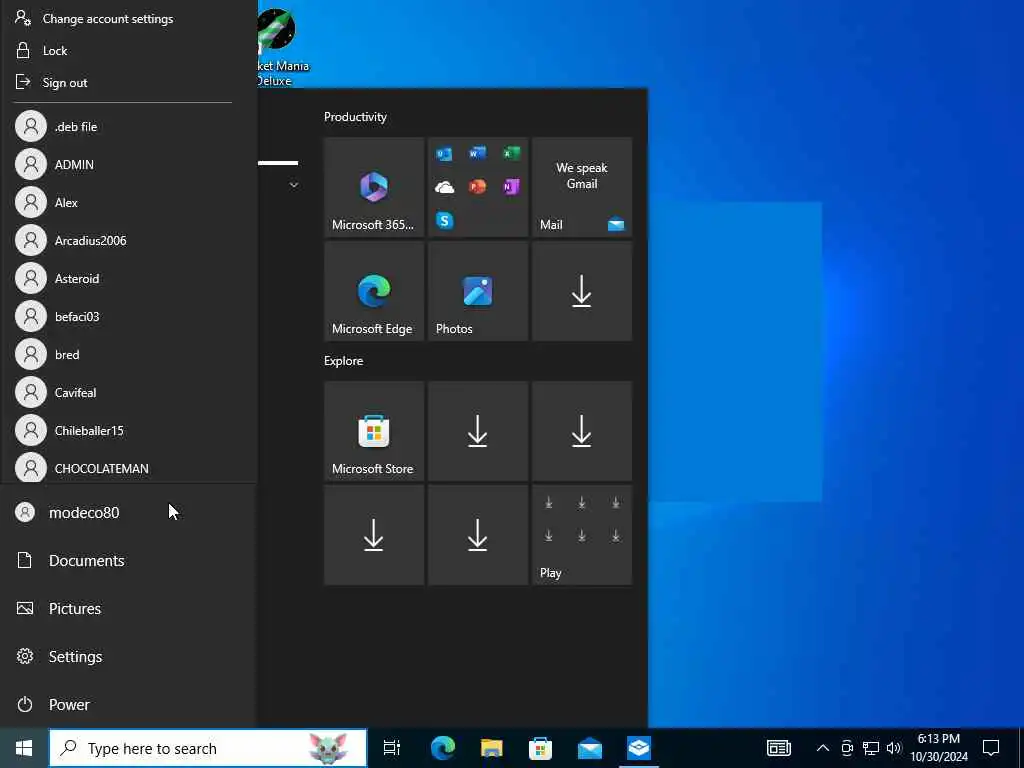Click the Explore group header

[344, 361]
